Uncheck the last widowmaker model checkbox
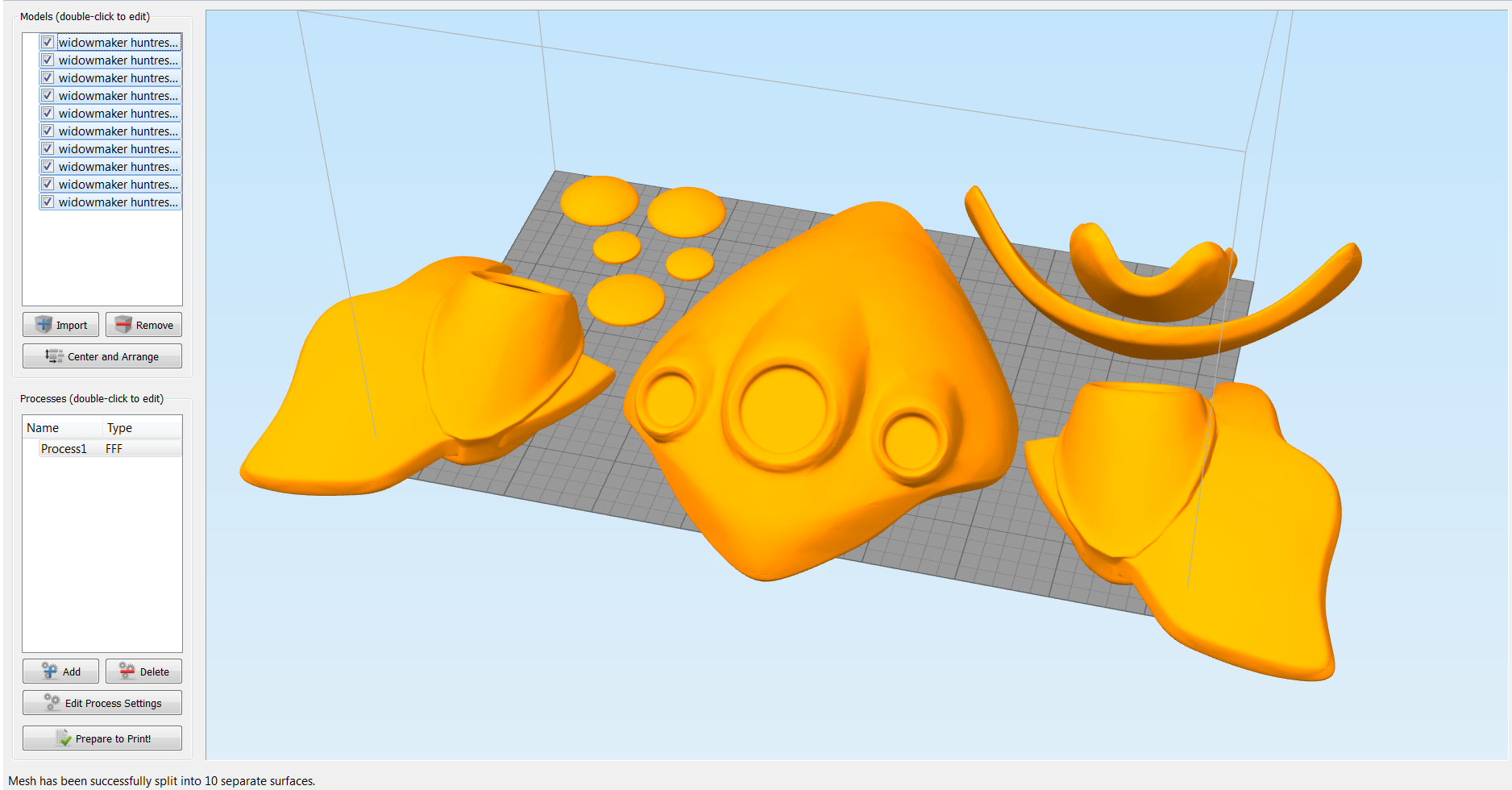 (x=48, y=202)
